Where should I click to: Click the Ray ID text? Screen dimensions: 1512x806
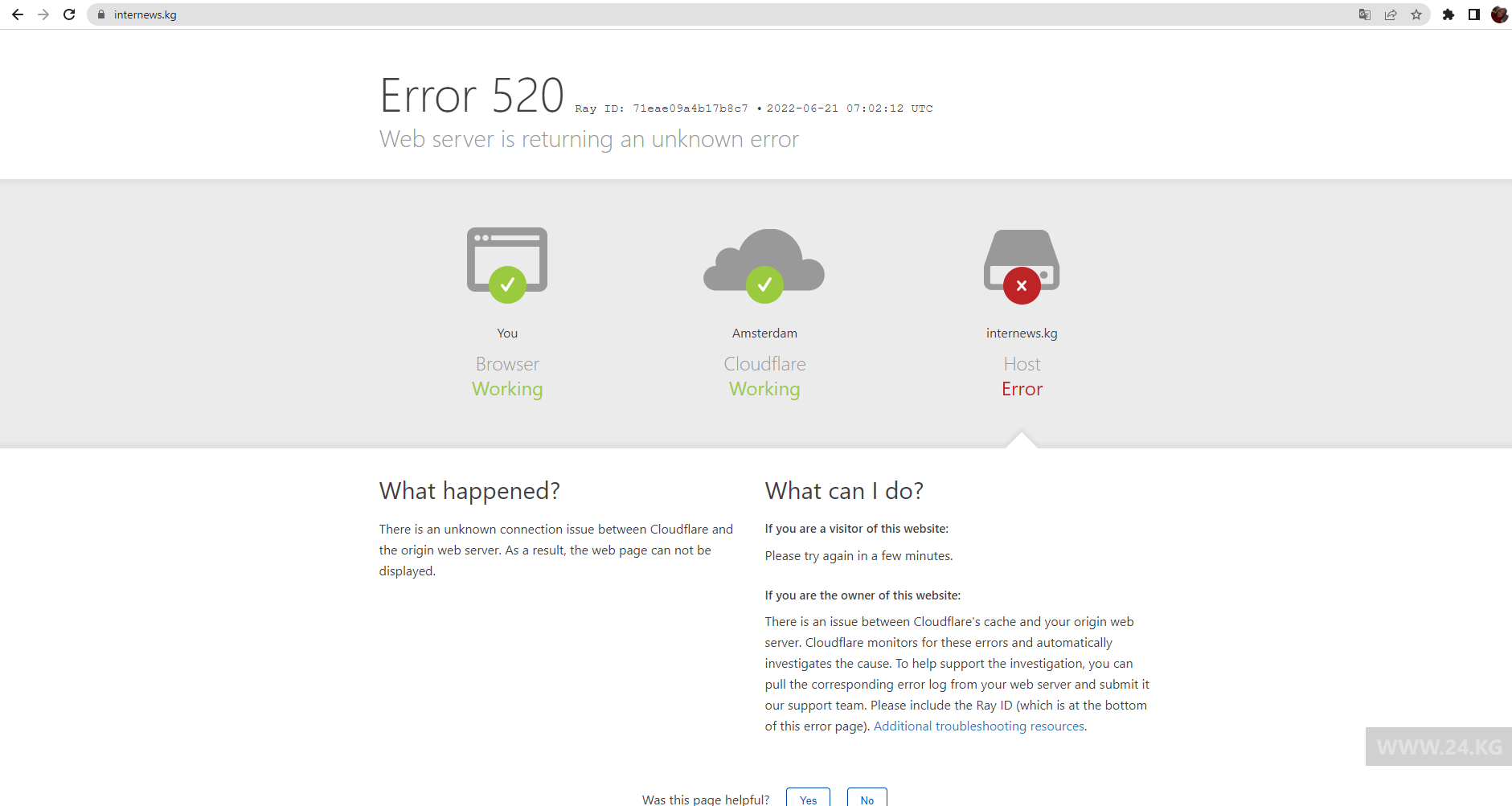tap(661, 108)
